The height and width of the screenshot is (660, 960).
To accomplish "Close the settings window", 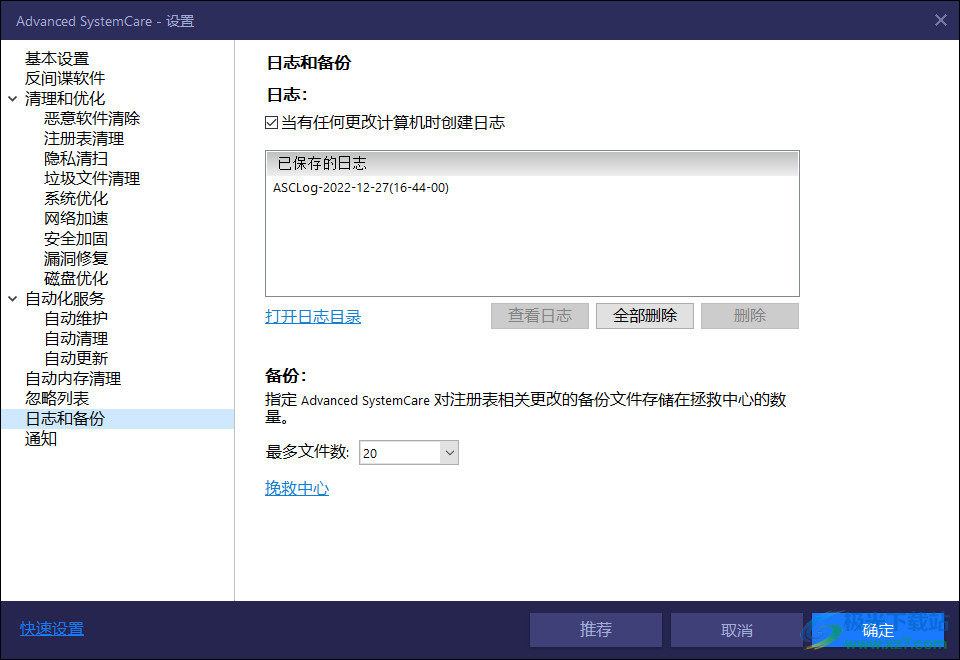I will (941, 20).
